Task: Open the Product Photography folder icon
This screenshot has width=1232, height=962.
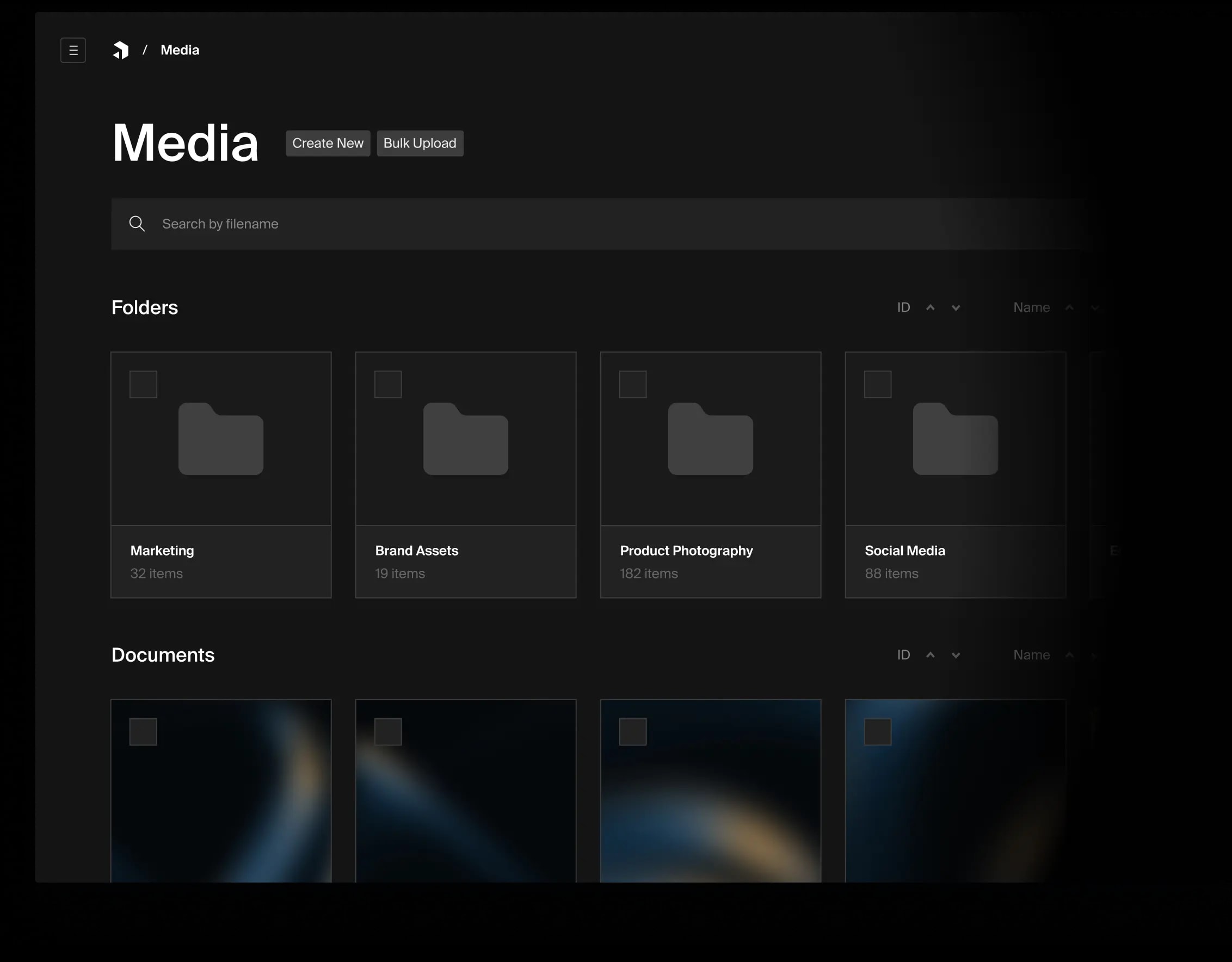Action: point(710,439)
